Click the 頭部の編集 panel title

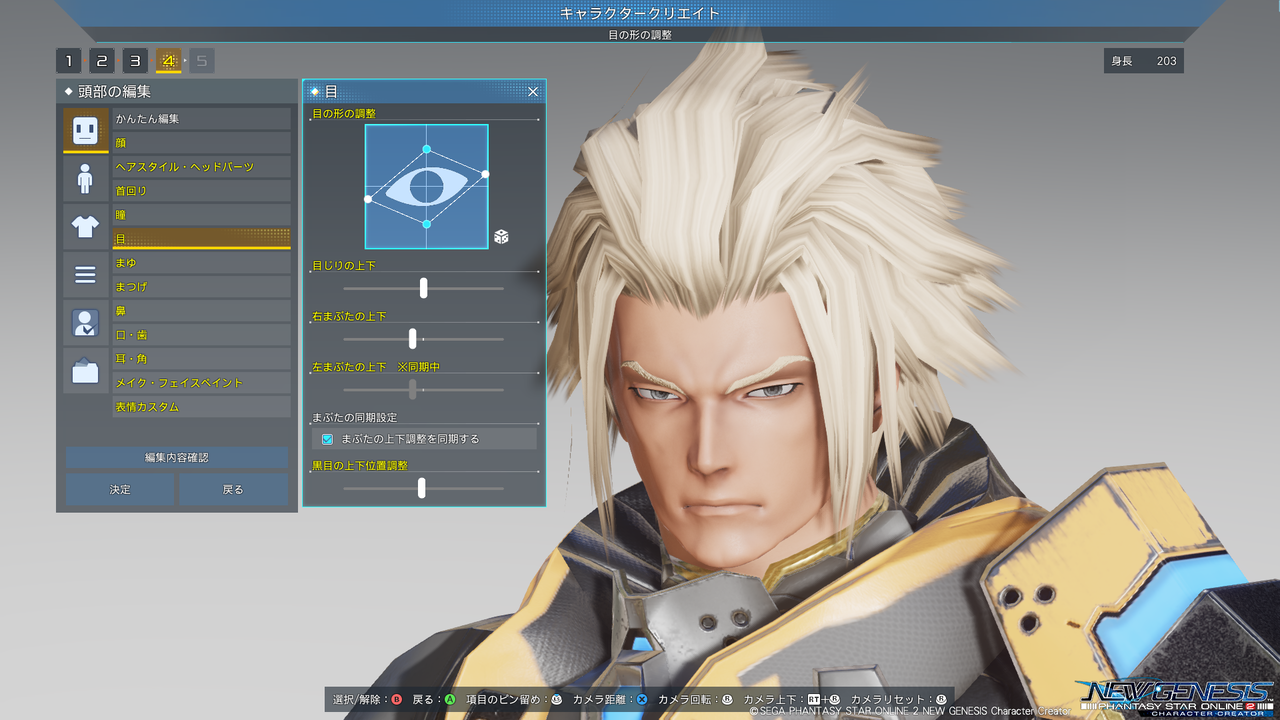(x=114, y=91)
